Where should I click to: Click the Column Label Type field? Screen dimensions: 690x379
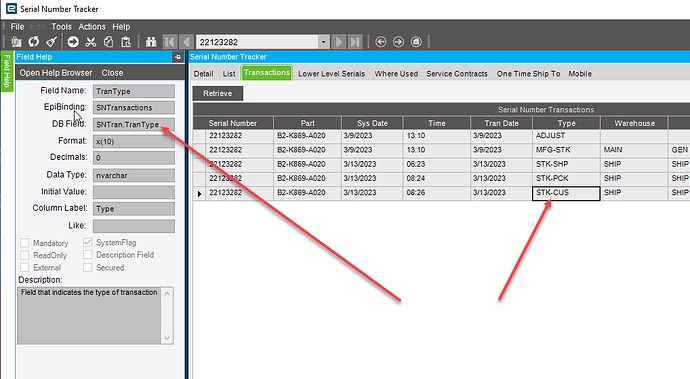pos(134,209)
